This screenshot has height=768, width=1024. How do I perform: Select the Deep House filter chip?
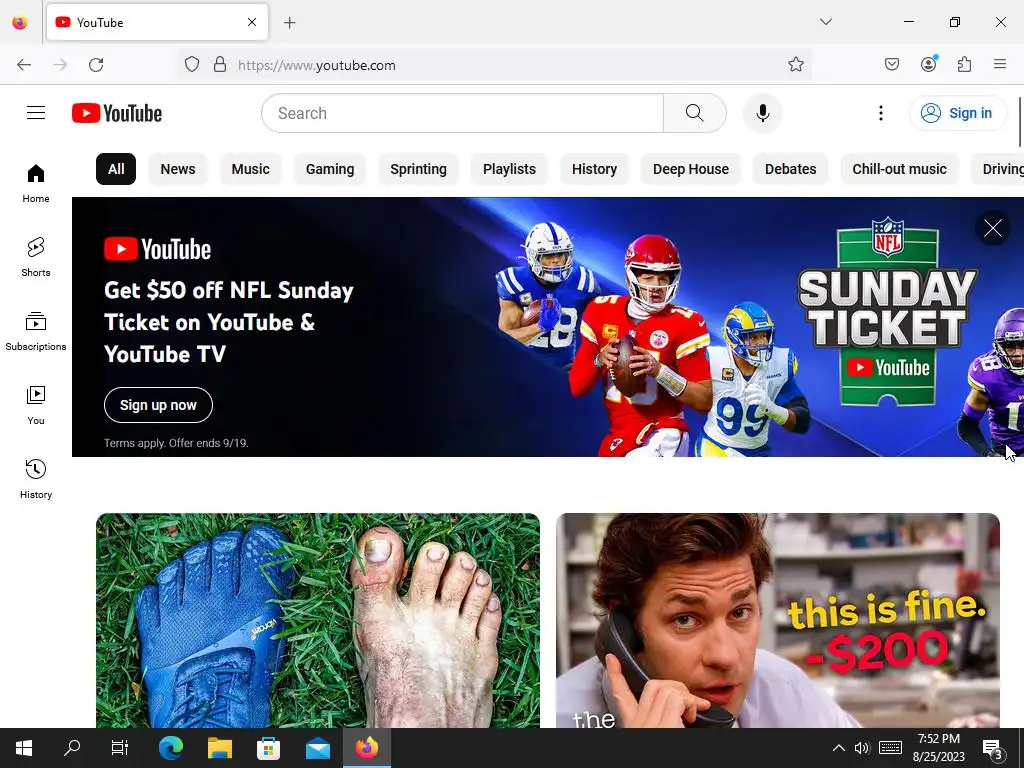(691, 169)
